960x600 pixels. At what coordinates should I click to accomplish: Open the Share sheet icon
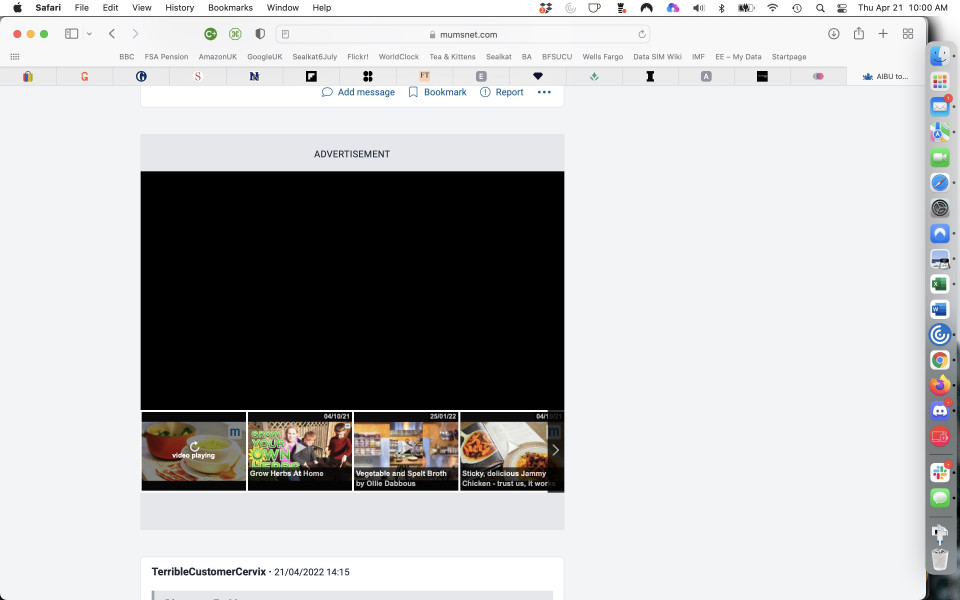pos(858,34)
